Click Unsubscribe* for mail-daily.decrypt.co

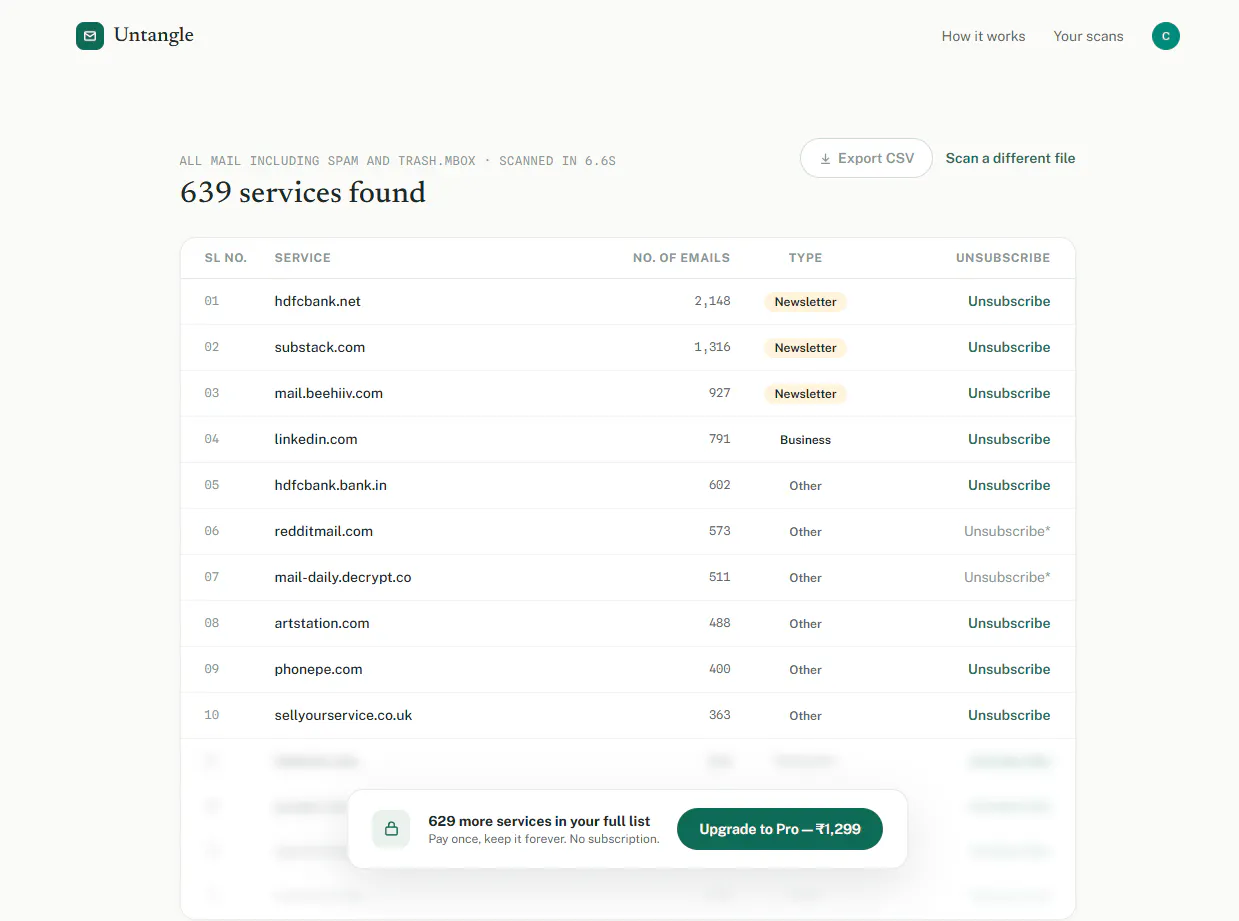pos(1007,577)
